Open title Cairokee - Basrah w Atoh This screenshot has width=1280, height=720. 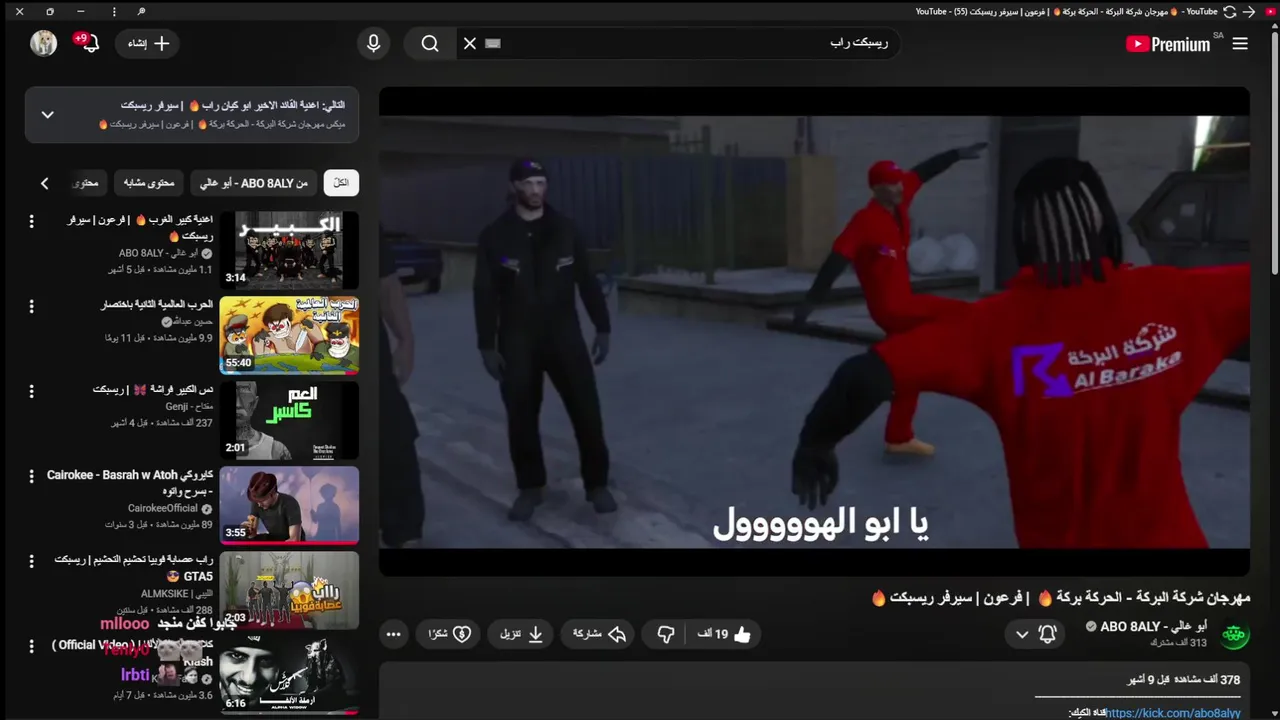coord(130,483)
